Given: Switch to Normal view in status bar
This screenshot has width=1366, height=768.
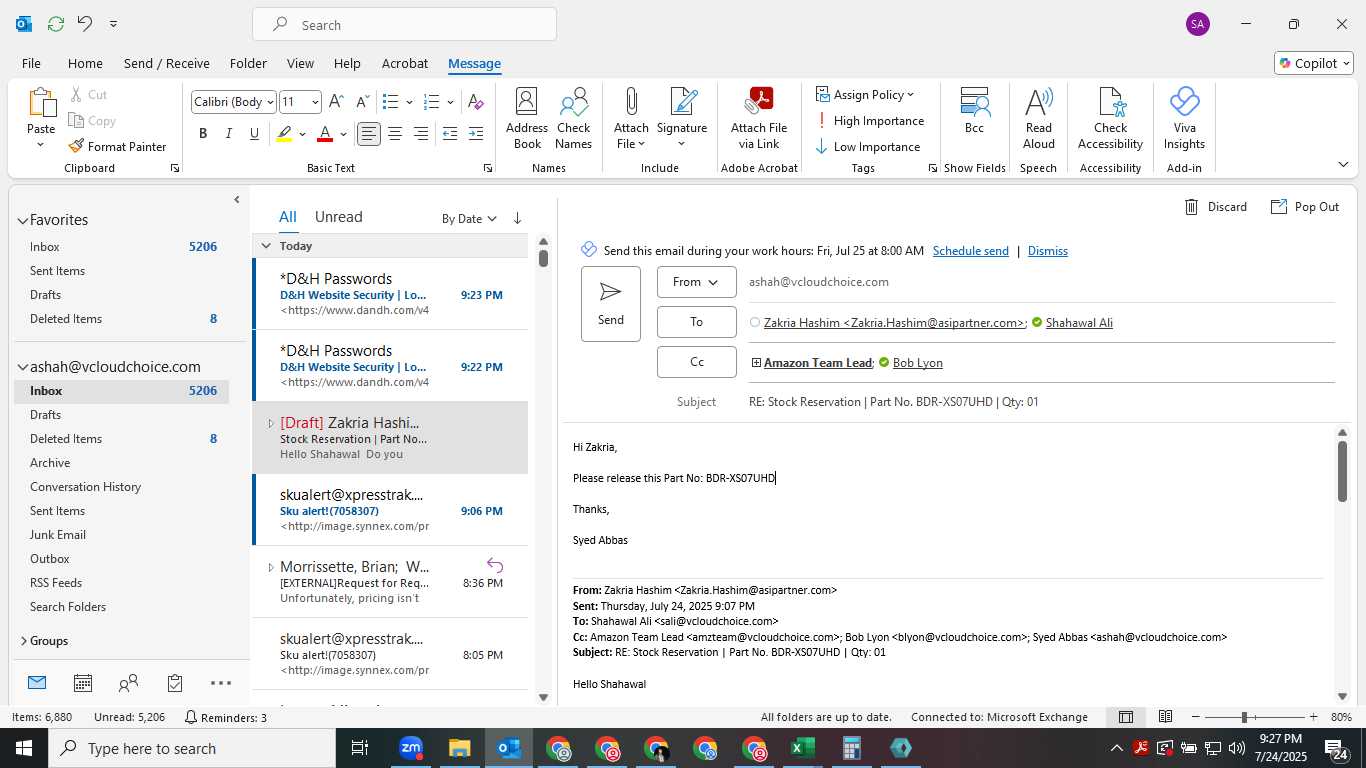Looking at the screenshot, I should coord(1126,717).
